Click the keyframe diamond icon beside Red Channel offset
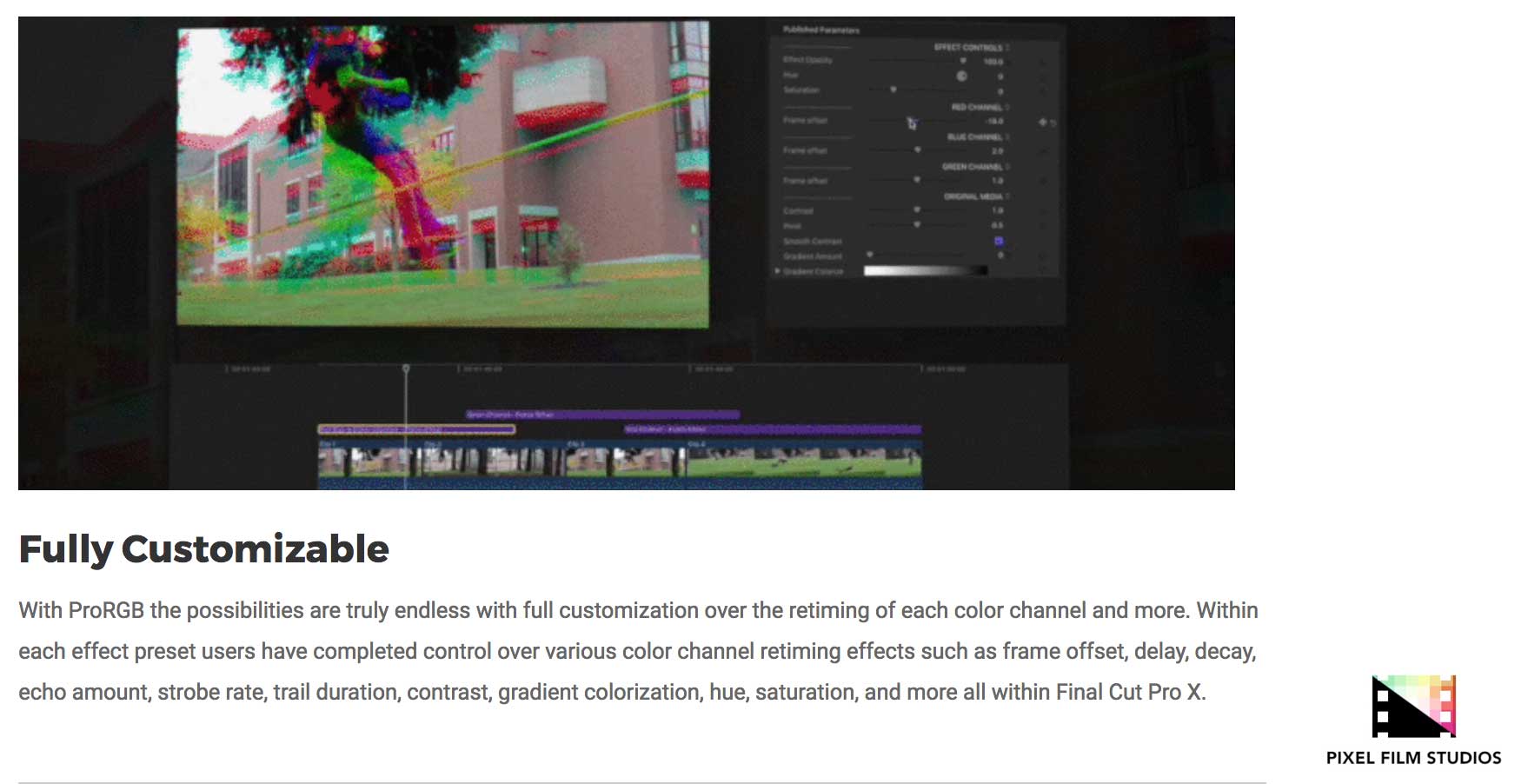The image size is (1528, 784). [x=1042, y=123]
